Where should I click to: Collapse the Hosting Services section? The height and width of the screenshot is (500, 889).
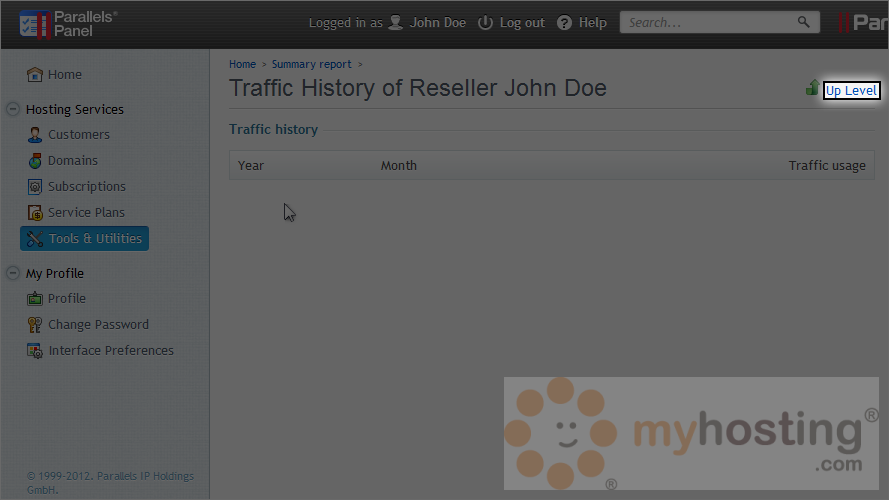(x=13, y=109)
